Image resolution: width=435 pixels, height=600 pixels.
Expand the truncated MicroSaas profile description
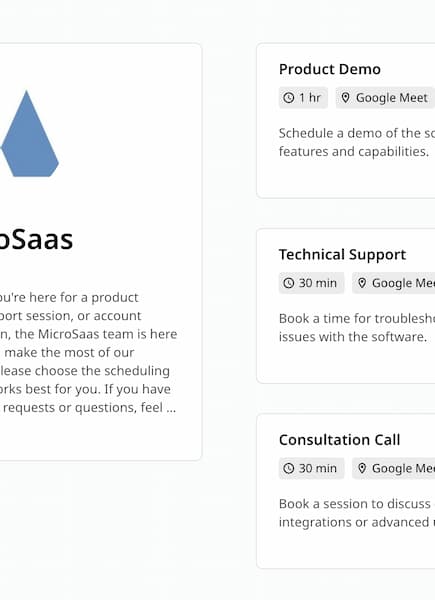(x=171, y=408)
